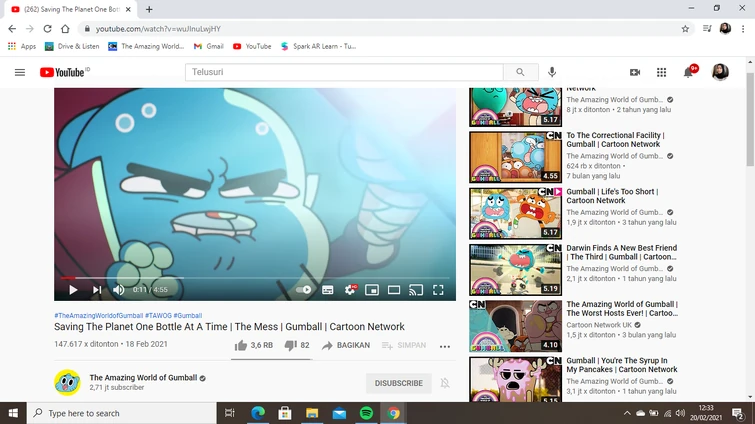
Task: Open YouTube apps grid
Action: click(x=662, y=72)
